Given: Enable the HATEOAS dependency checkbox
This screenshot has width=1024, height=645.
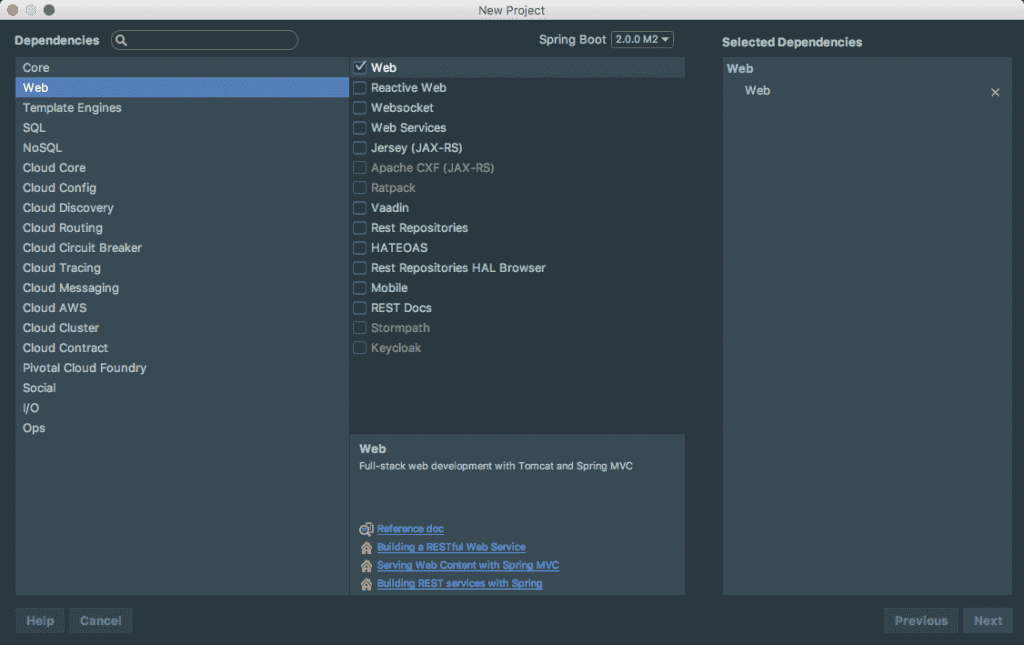Looking at the screenshot, I should [360, 248].
